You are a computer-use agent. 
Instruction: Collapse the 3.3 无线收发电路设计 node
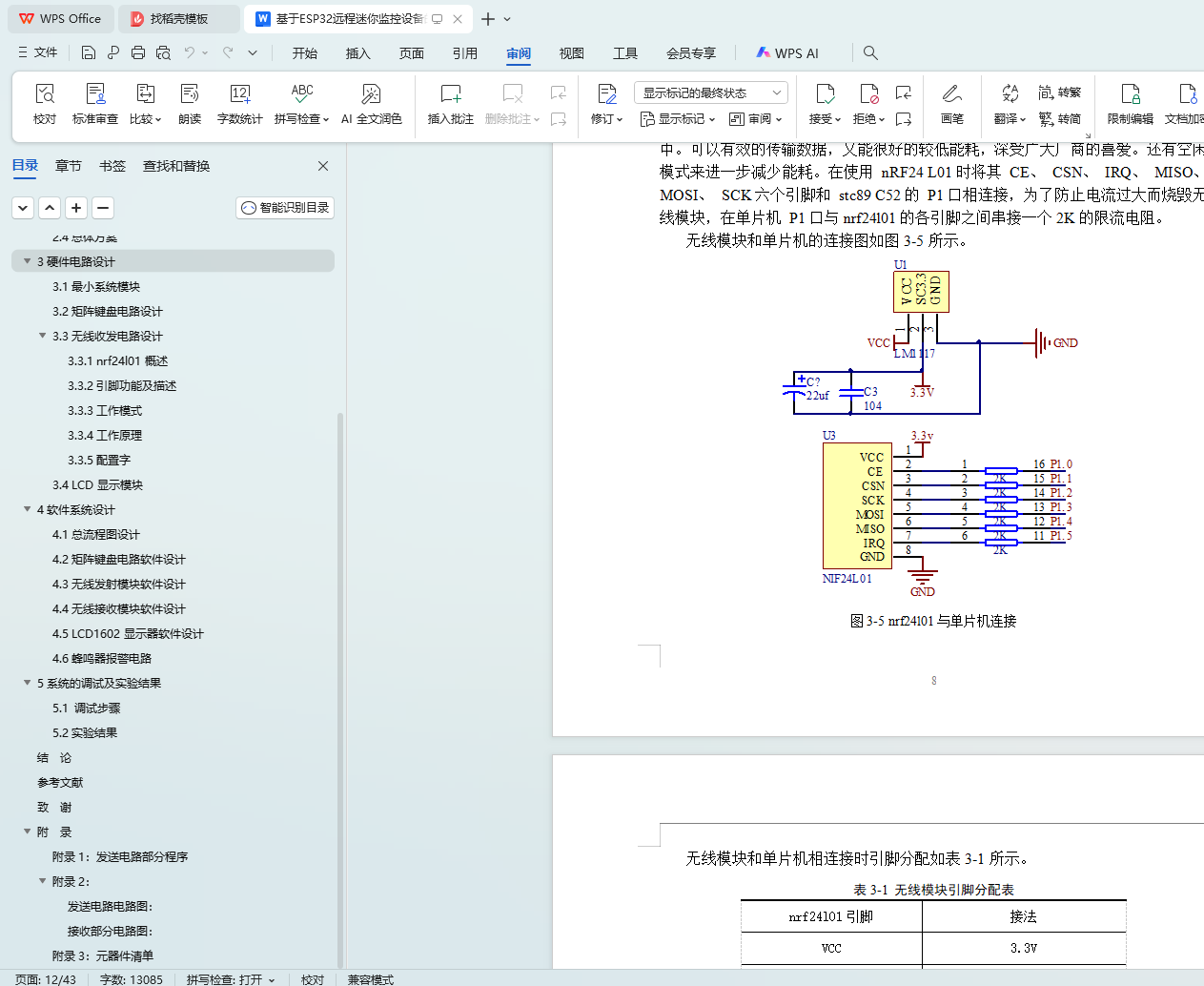pos(42,336)
